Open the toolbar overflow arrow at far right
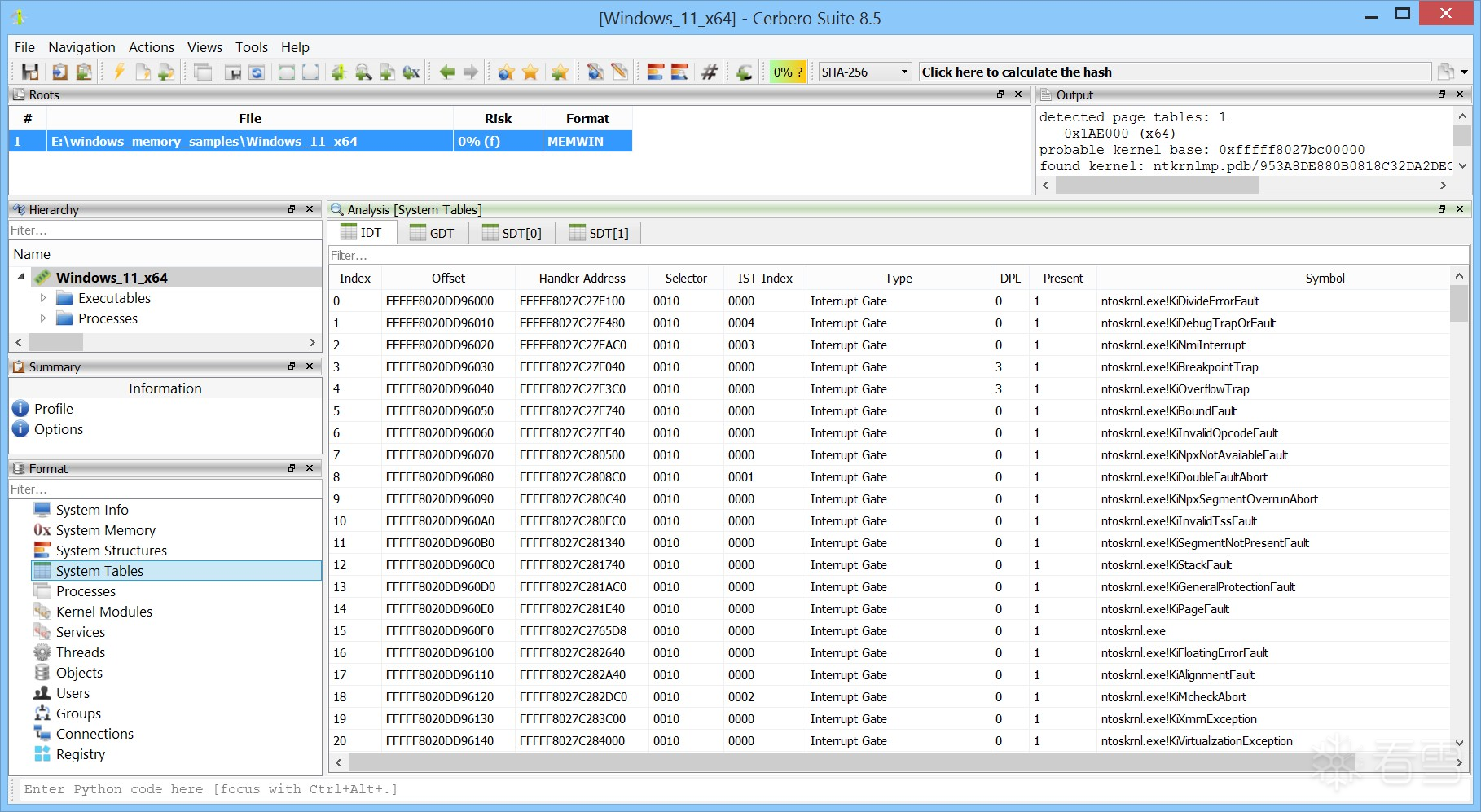1481x812 pixels. point(1465,72)
